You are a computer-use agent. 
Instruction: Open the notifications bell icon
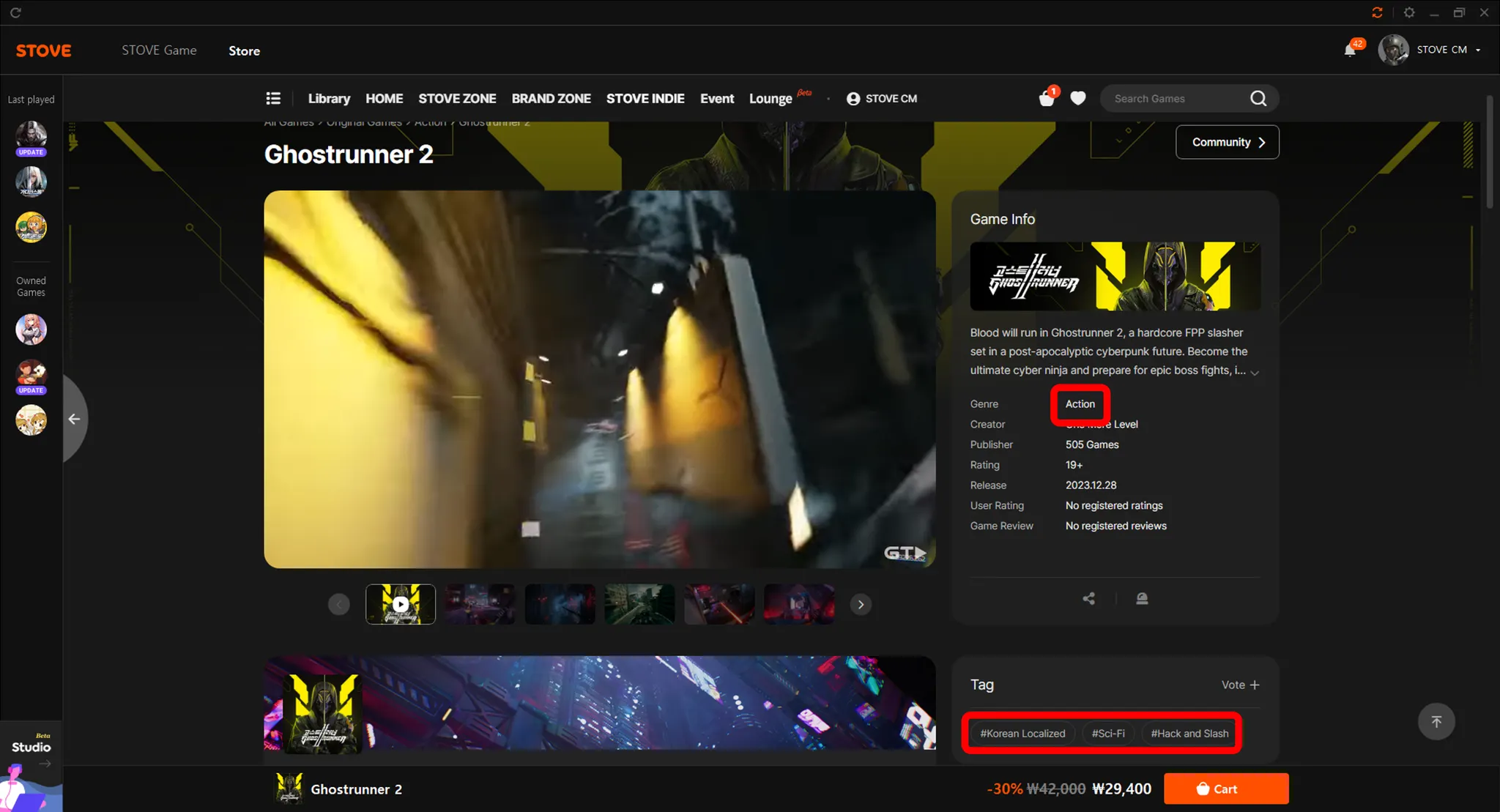(x=1349, y=50)
